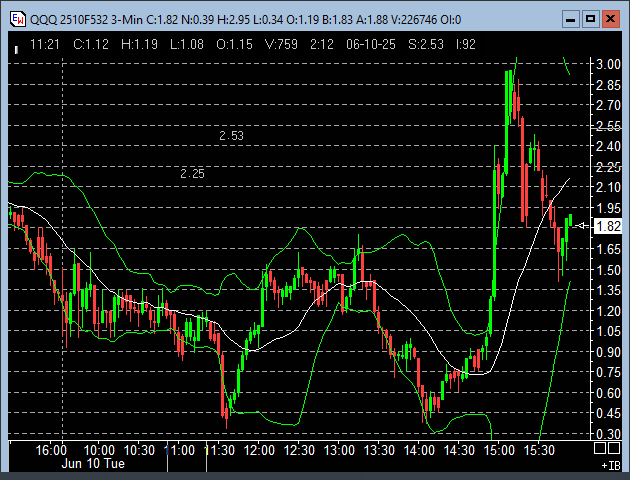
Task: Click the 2.10 price axis label
Action: pyautogui.click(x=608, y=188)
